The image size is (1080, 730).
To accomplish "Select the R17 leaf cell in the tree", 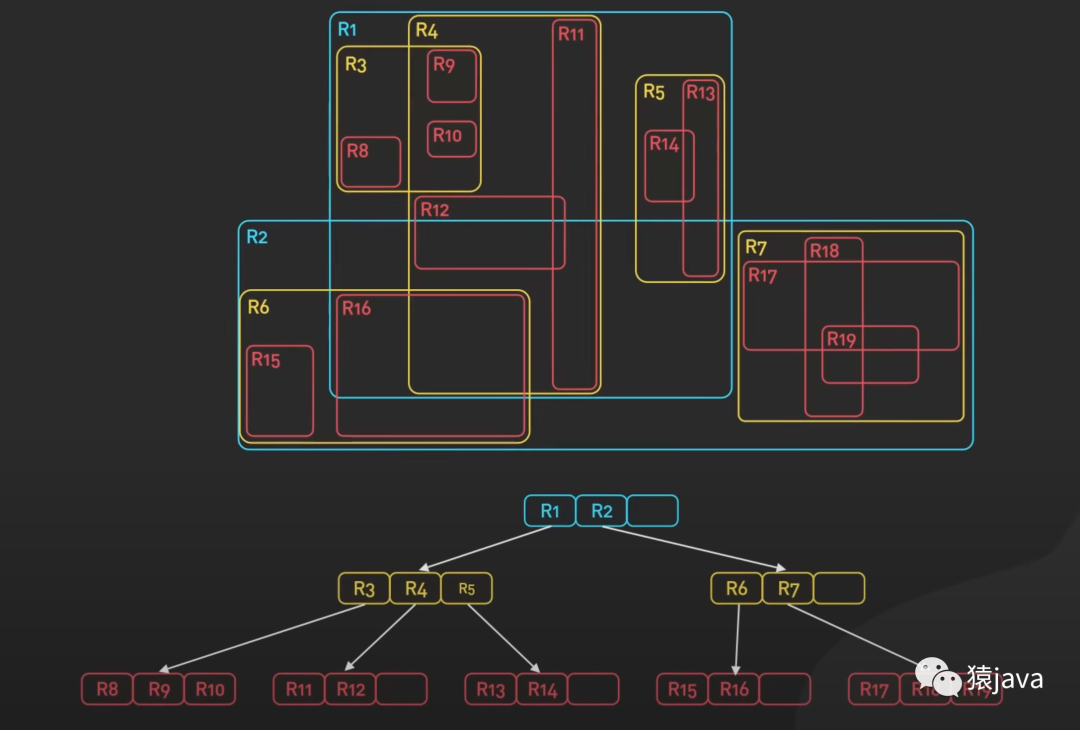I will (874, 689).
